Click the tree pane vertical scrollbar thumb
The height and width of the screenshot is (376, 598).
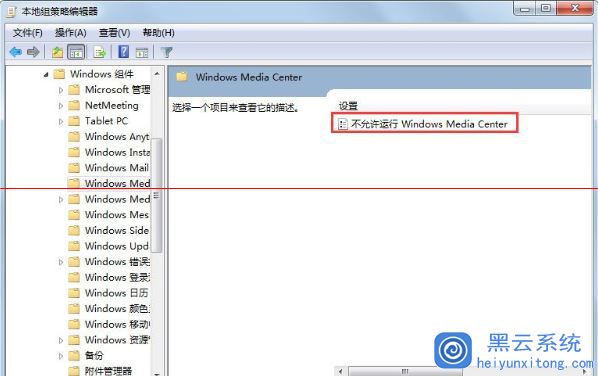157,195
